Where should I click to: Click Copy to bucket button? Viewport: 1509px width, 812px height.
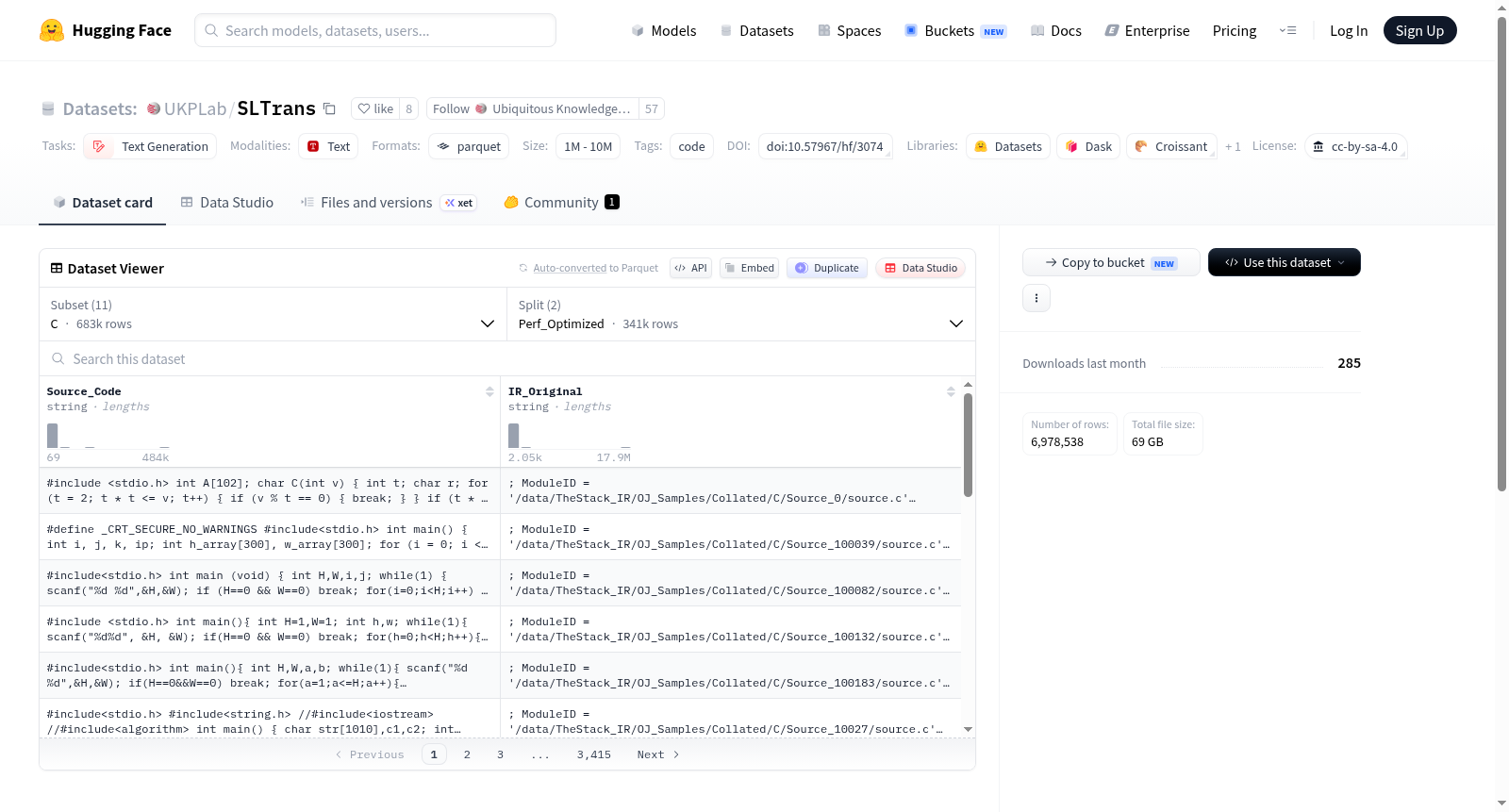pos(1111,262)
